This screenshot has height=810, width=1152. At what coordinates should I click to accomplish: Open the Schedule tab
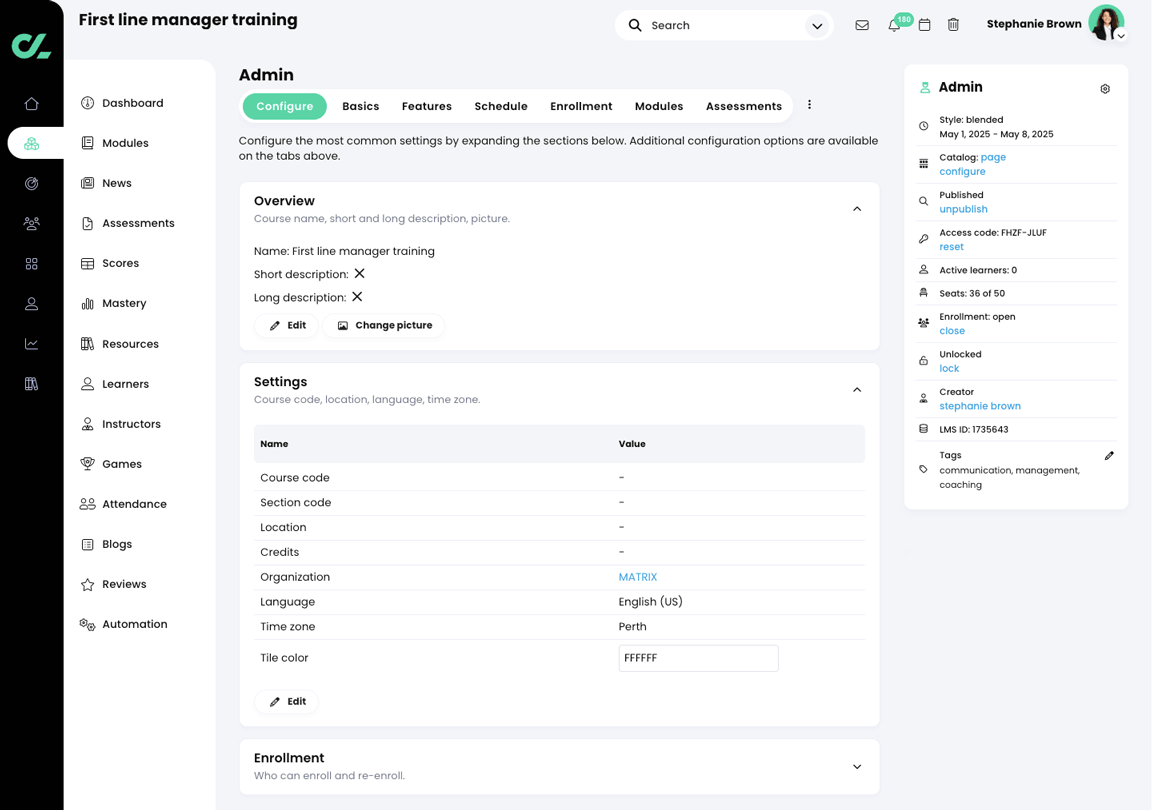(501, 107)
